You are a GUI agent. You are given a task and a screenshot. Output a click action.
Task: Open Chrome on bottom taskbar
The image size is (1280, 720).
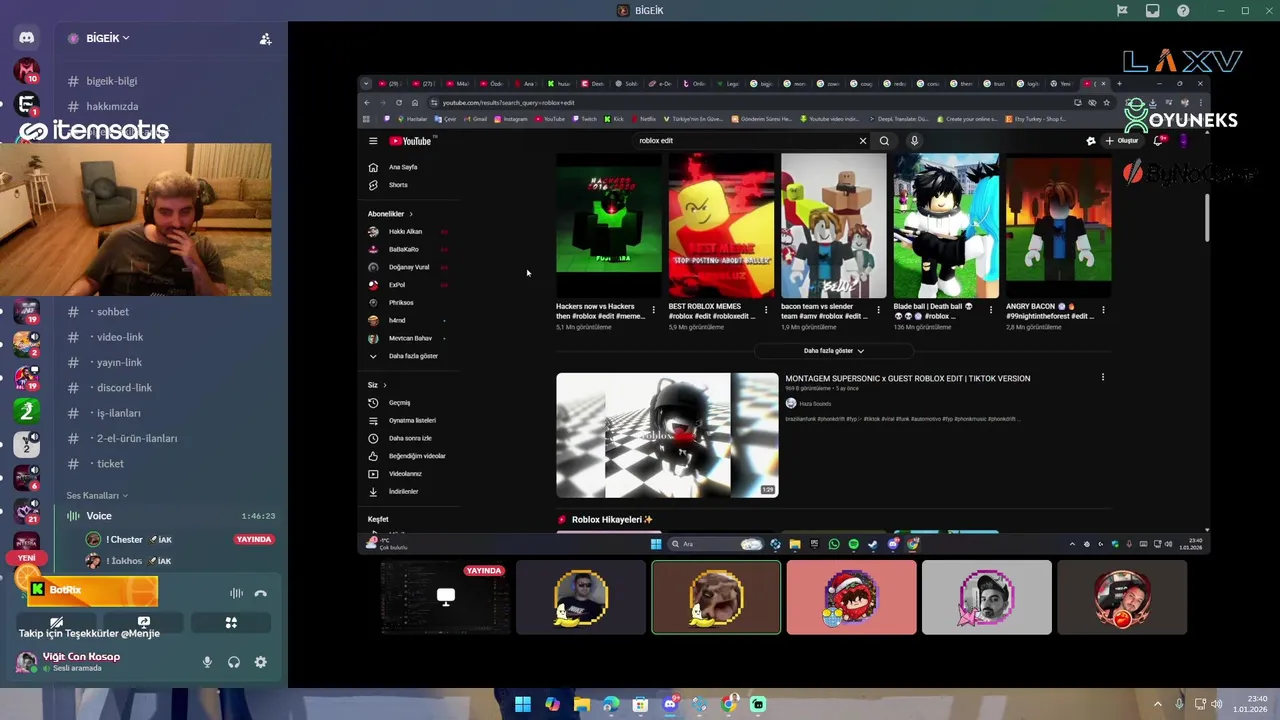coord(729,705)
